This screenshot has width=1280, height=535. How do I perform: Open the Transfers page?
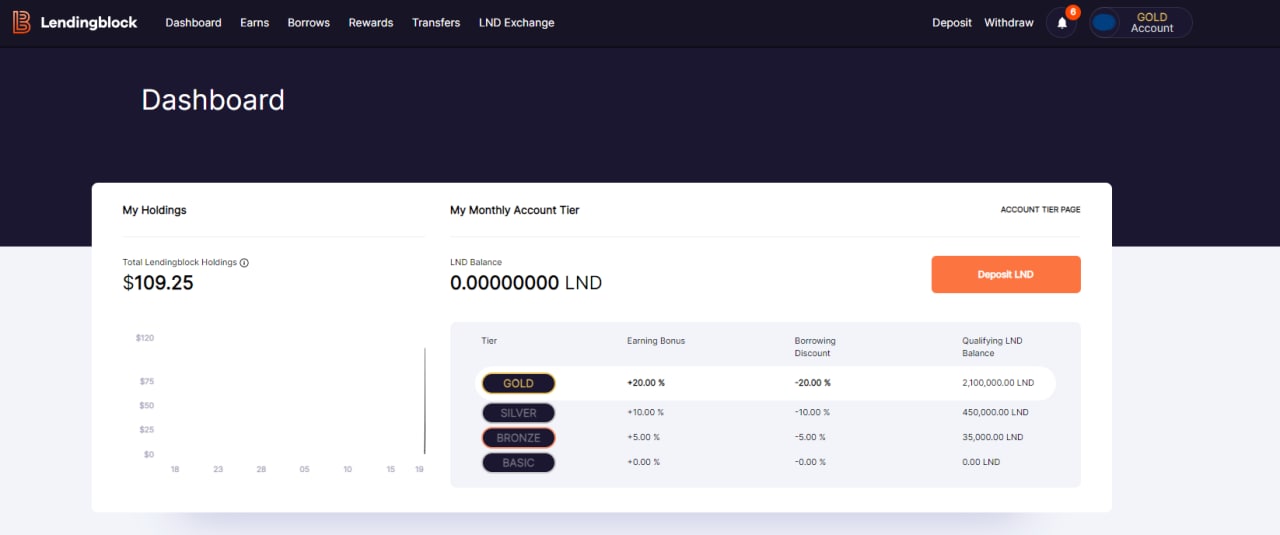point(436,22)
